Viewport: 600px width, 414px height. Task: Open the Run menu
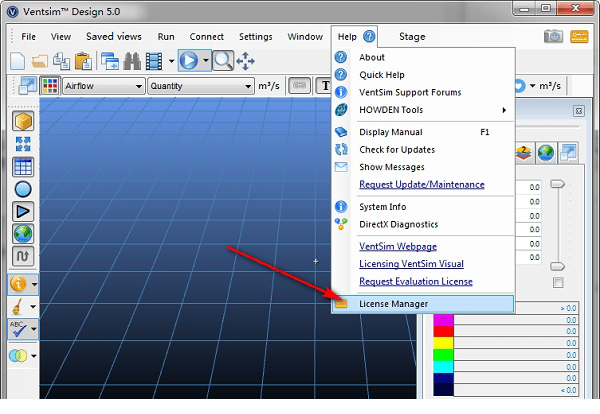(166, 37)
